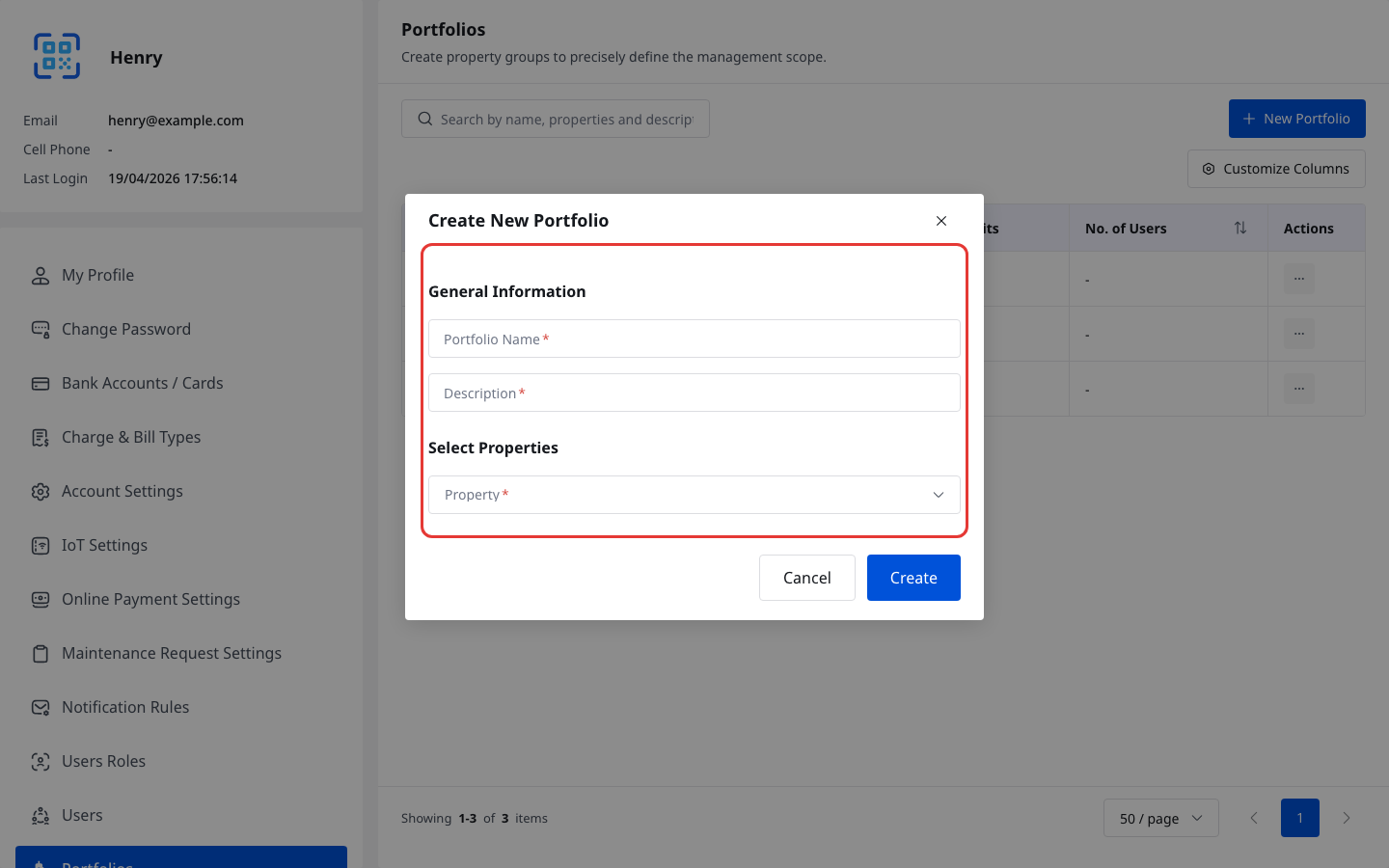This screenshot has width=1389, height=868.
Task: Click the Maintenance Request clipboard icon
Action: tap(41, 654)
